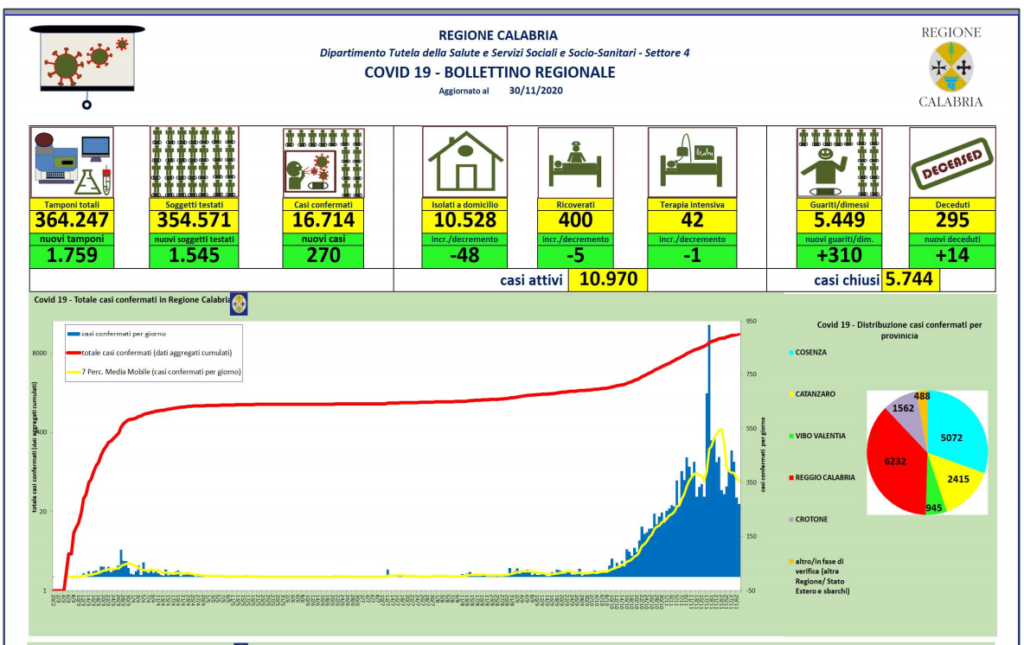Click the casi chiusi value 5.744
This screenshot has width=1024, height=645.
[x=910, y=281]
